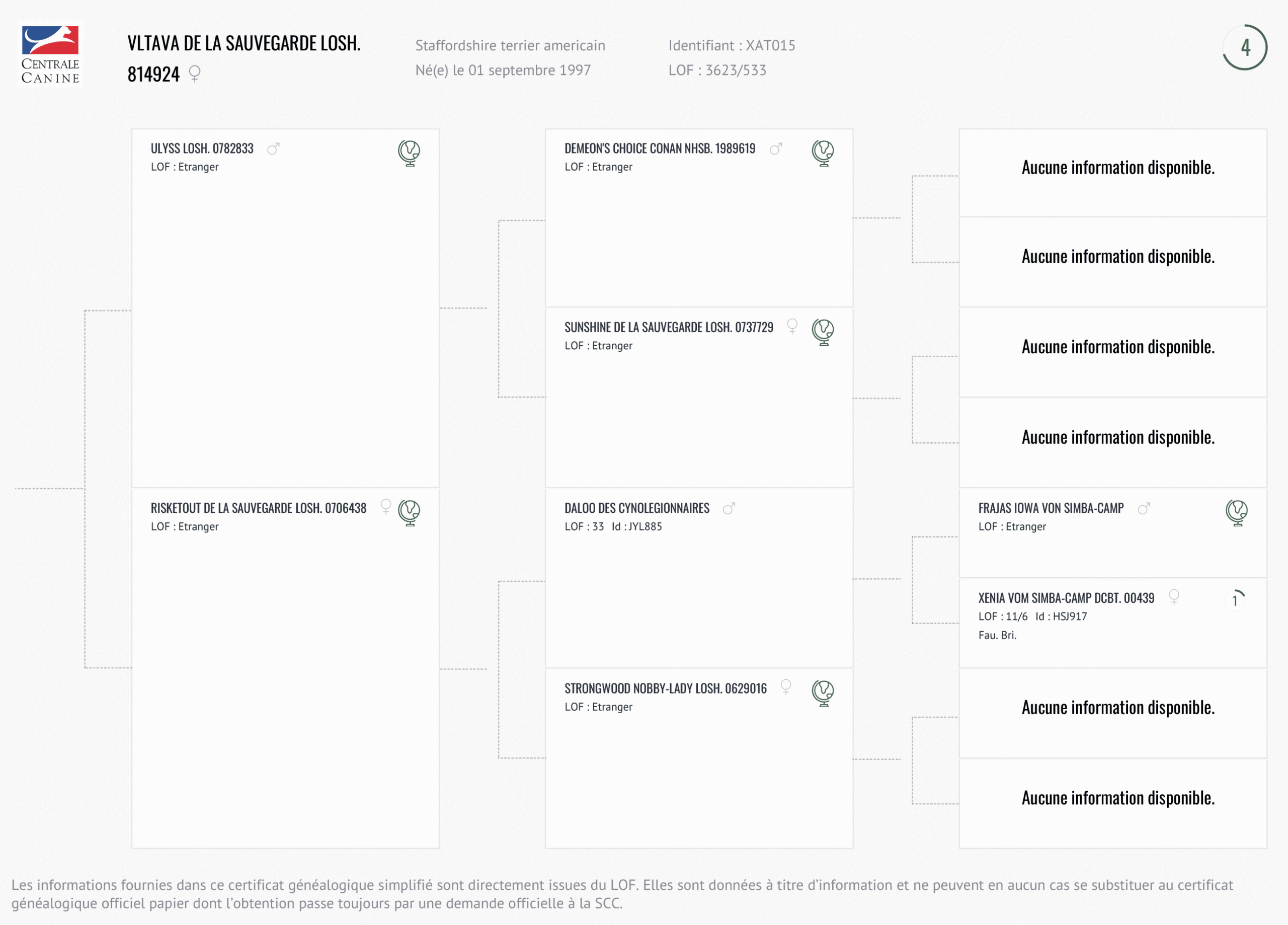The image size is (1288, 925).
Task: Open DEMEON'S CHOICE CONAN NHSB. 1989619 entry
Action: [x=659, y=149]
